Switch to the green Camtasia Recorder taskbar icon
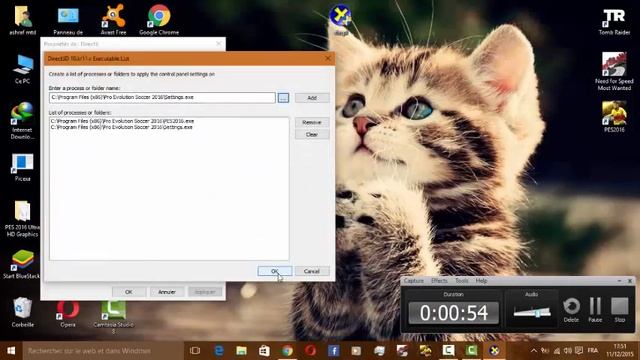Viewport: 640px width, 360px height. tap(471, 351)
